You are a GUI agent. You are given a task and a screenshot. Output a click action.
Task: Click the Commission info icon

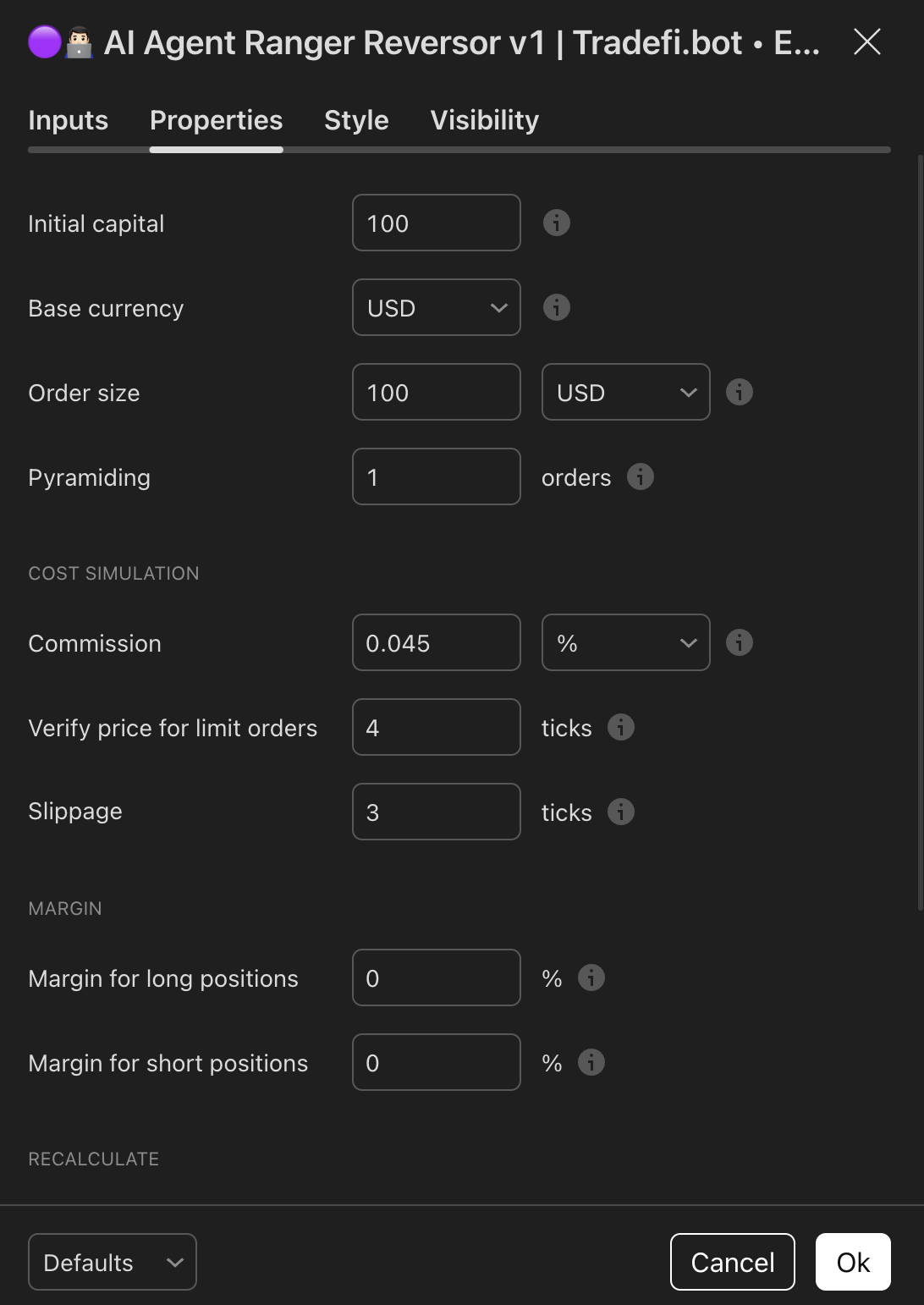pos(739,642)
